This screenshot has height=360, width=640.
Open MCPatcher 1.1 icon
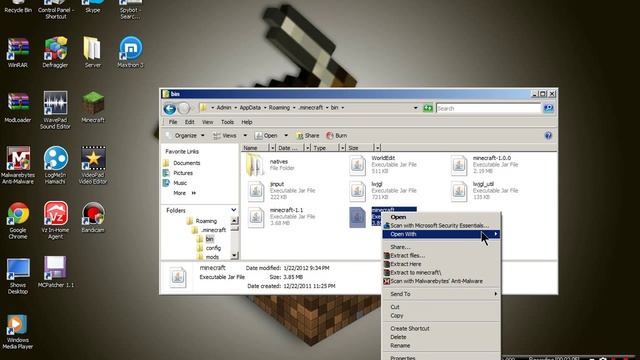56,272
